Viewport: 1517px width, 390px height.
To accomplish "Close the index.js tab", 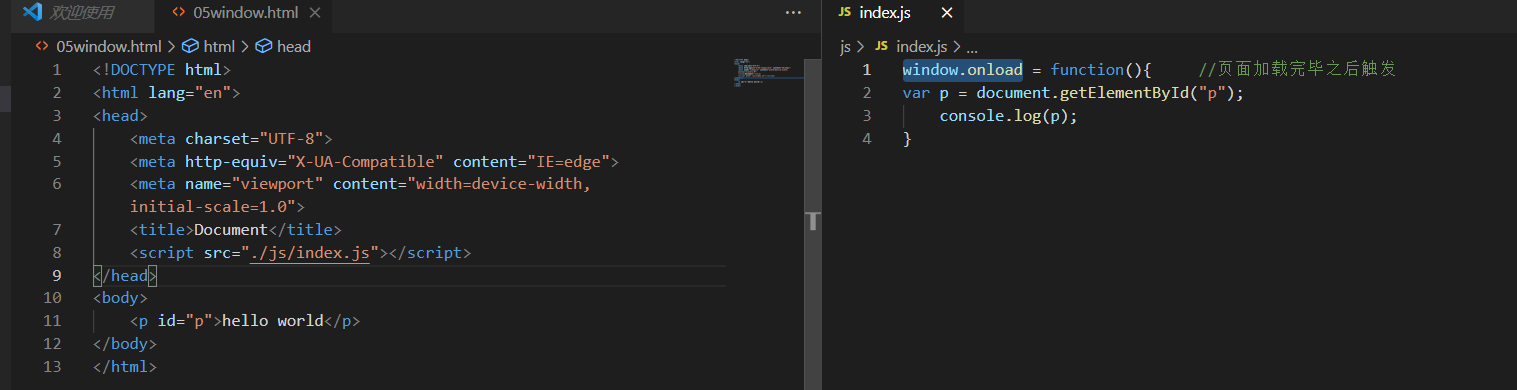I will pos(947,13).
